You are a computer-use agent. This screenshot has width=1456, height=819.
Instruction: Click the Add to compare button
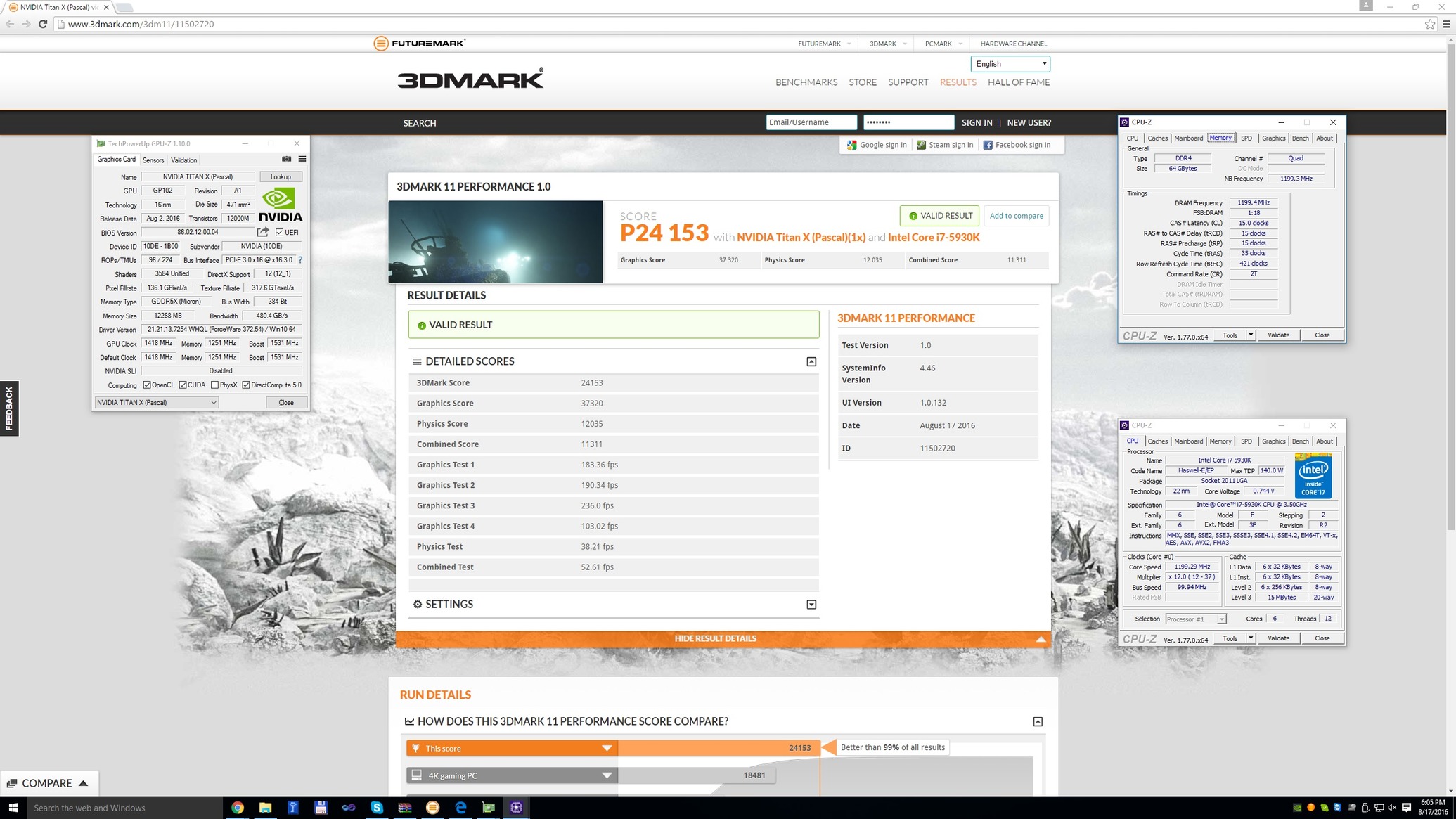point(1016,216)
